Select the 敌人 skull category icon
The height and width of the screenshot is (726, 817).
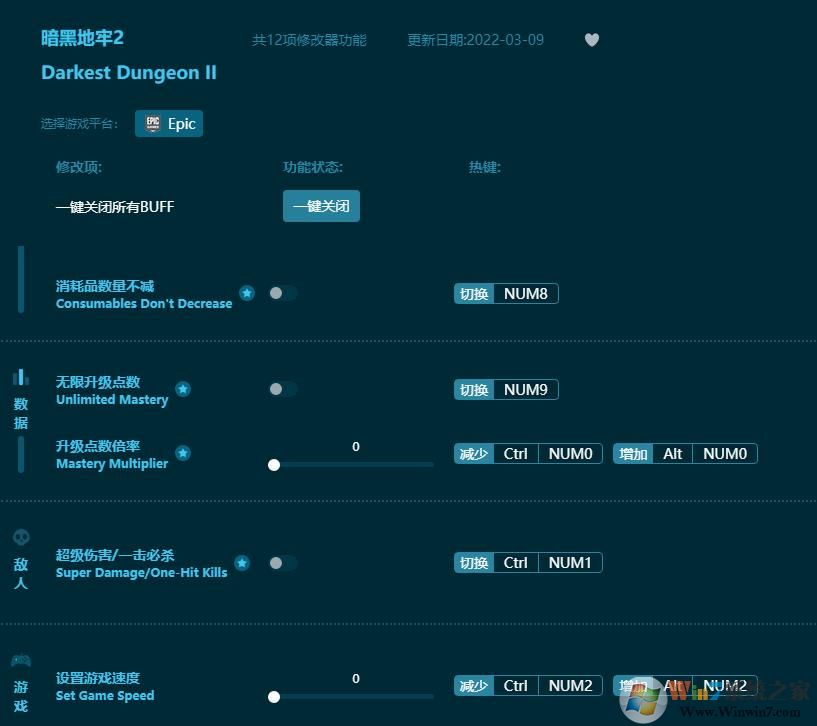(x=21, y=537)
